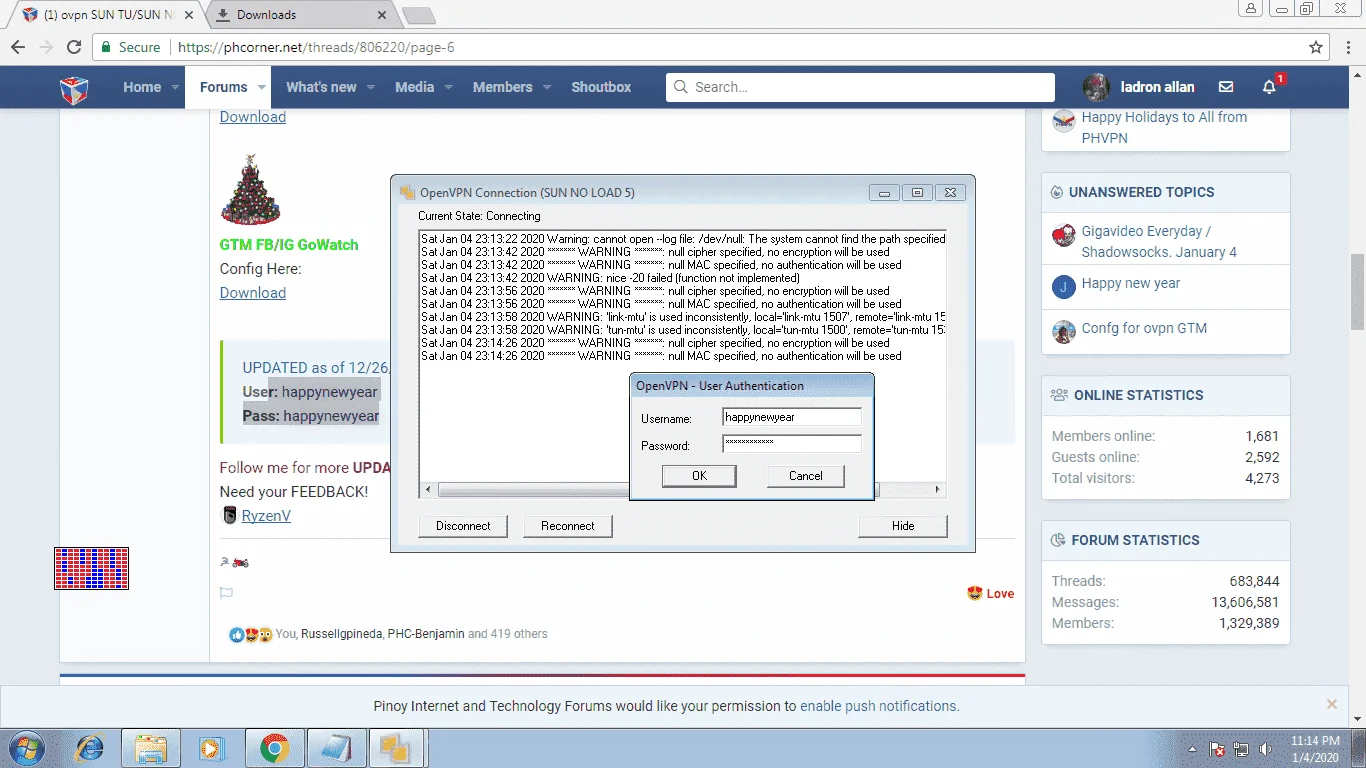Viewport: 1366px width, 768px height.
Task: Open Gigavideo Everyday / Shadowsocks topic
Action: [x=1159, y=242]
